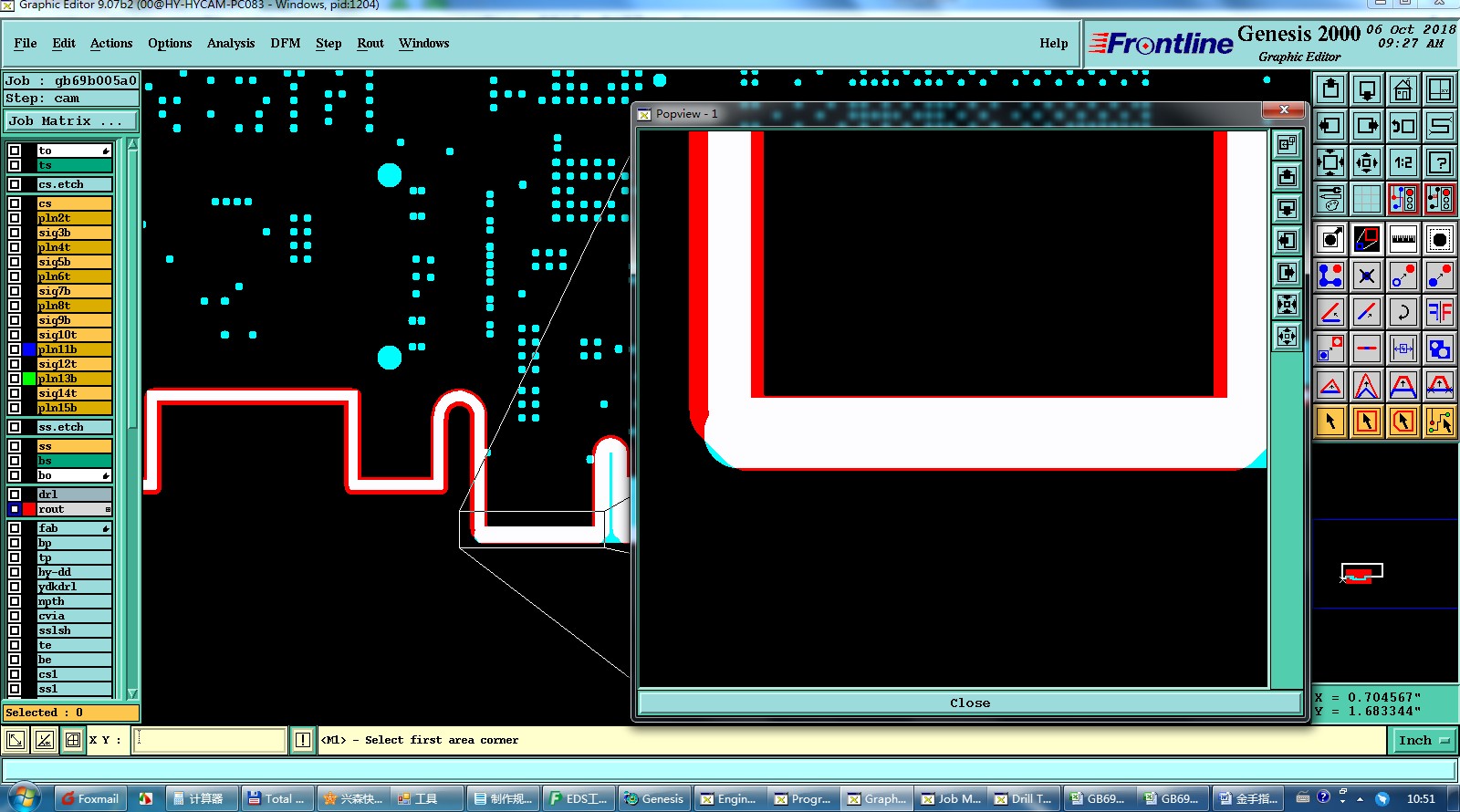The image size is (1460, 812).
Task: Toggle the checkbox for layer 'pln13b'
Action: pos(15,379)
